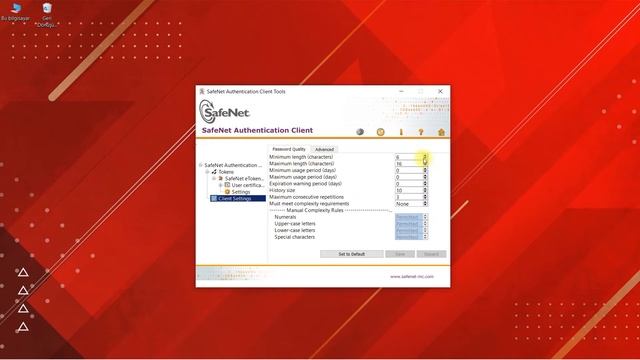The height and width of the screenshot is (360, 640).
Task: Collapse the SafeNet eToken tree node
Action: click(x=213, y=178)
